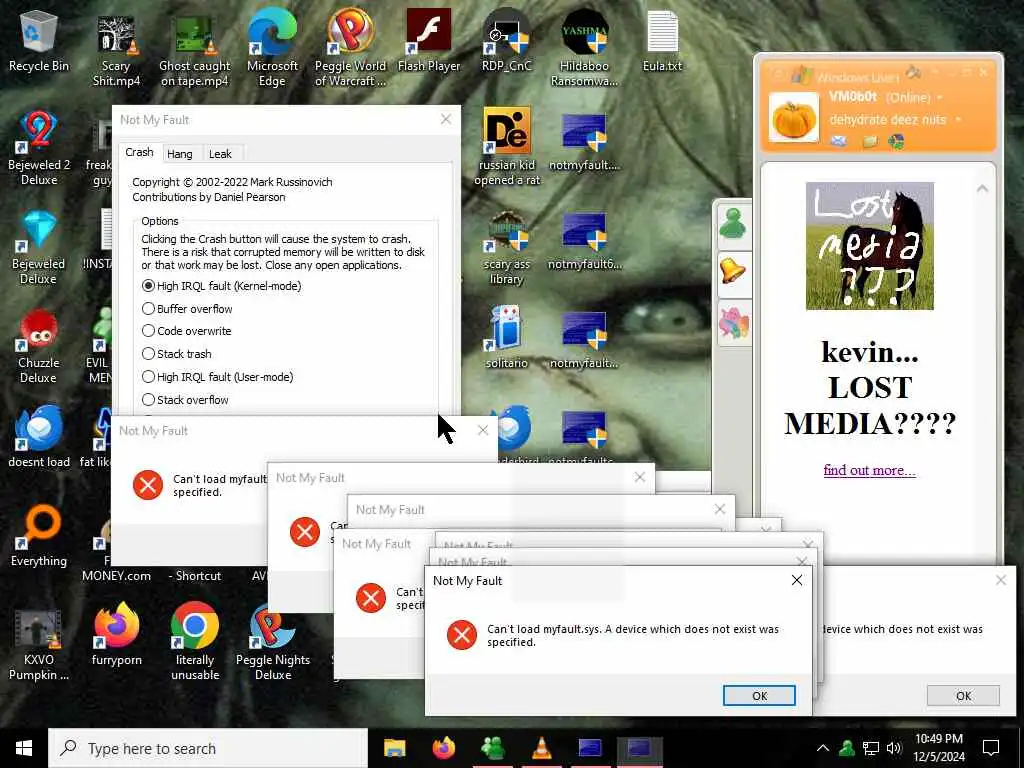Click the Messenger content scroll-up chevron

pos(982,189)
